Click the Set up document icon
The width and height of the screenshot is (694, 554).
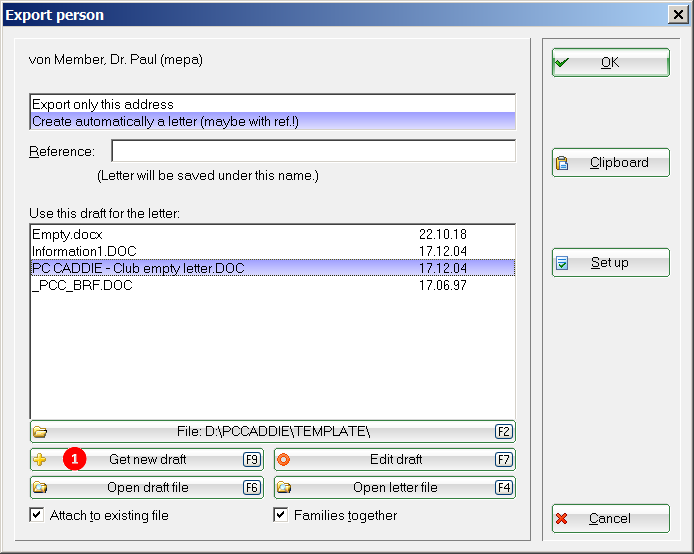pyautogui.click(x=562, y=263)
